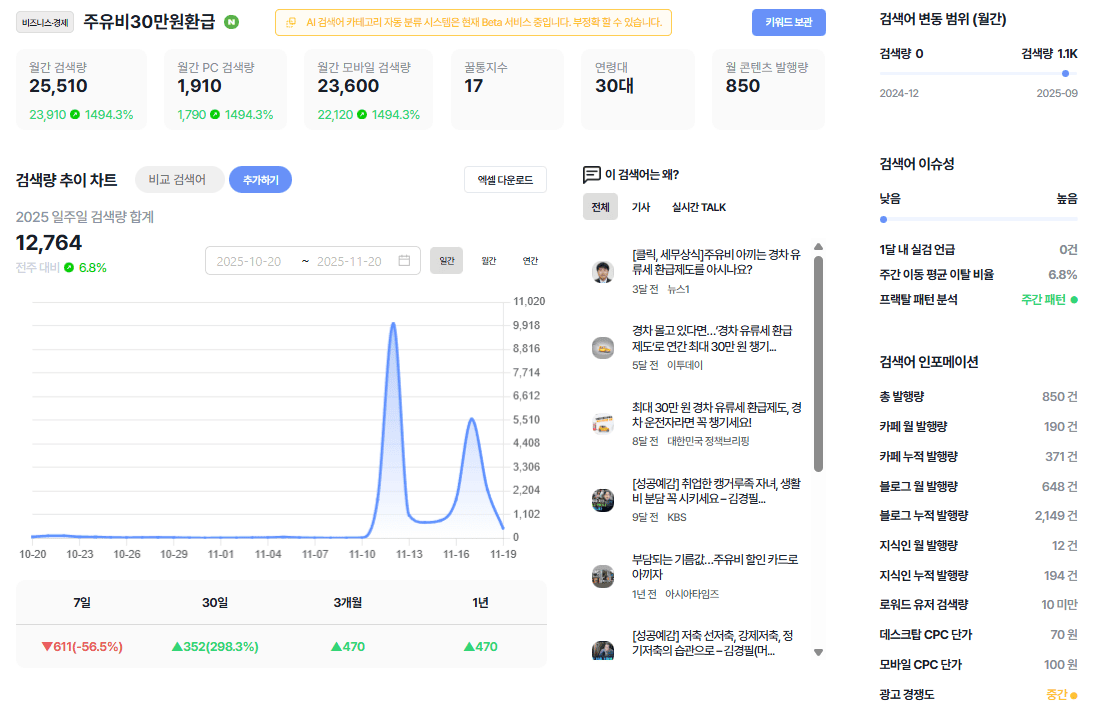The width and height of the screenshot is (1098, 710).
Task: Click the 엑셀 다운로드 button
Action: coord(505,180)
